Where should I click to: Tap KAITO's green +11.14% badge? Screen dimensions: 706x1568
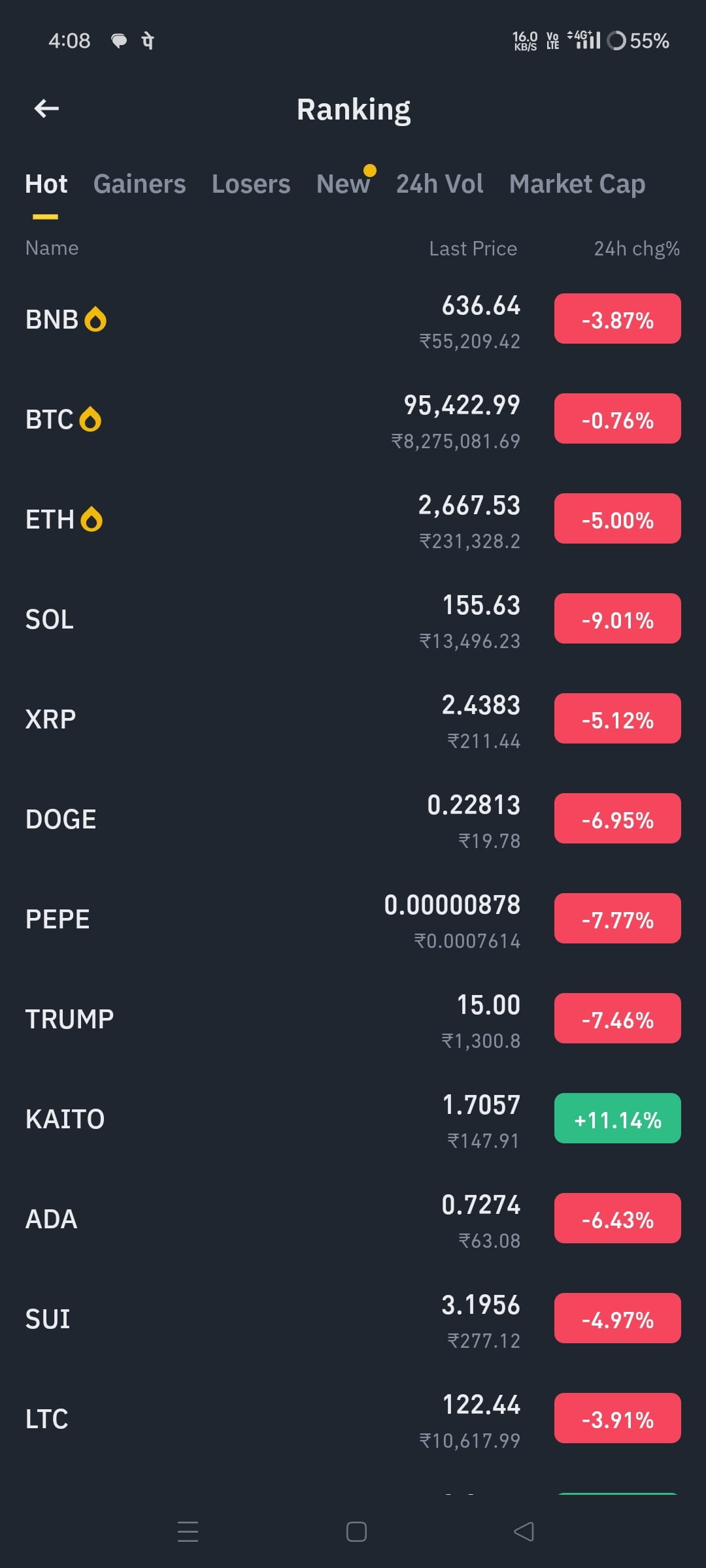618,1119
